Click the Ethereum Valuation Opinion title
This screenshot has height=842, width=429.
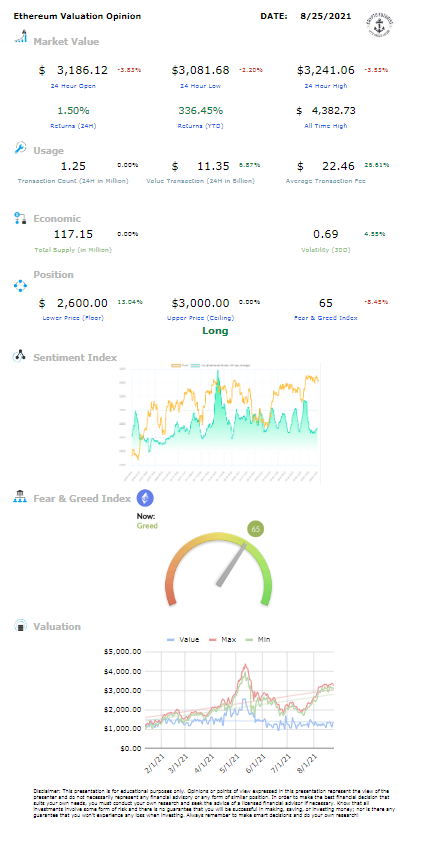tap(77, 16)
